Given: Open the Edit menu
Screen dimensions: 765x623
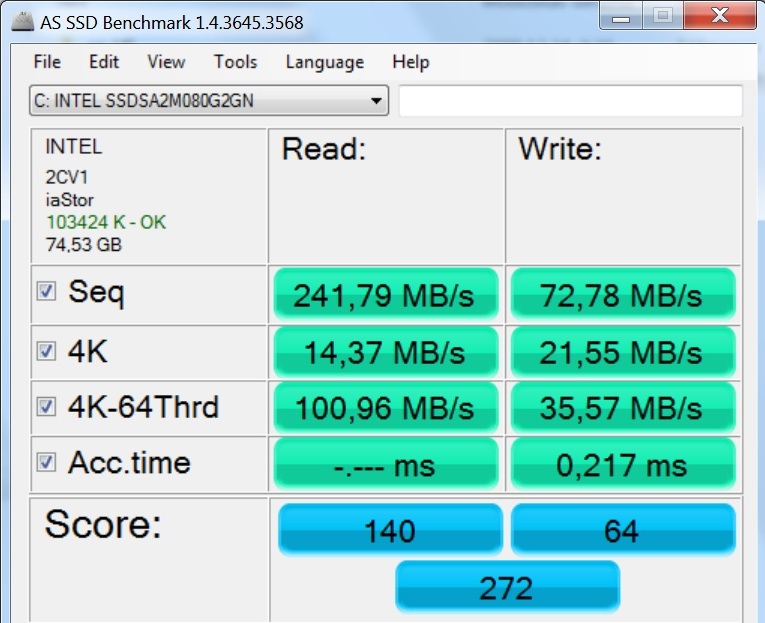Looking at the screenshot, I should tap(104, 62).
